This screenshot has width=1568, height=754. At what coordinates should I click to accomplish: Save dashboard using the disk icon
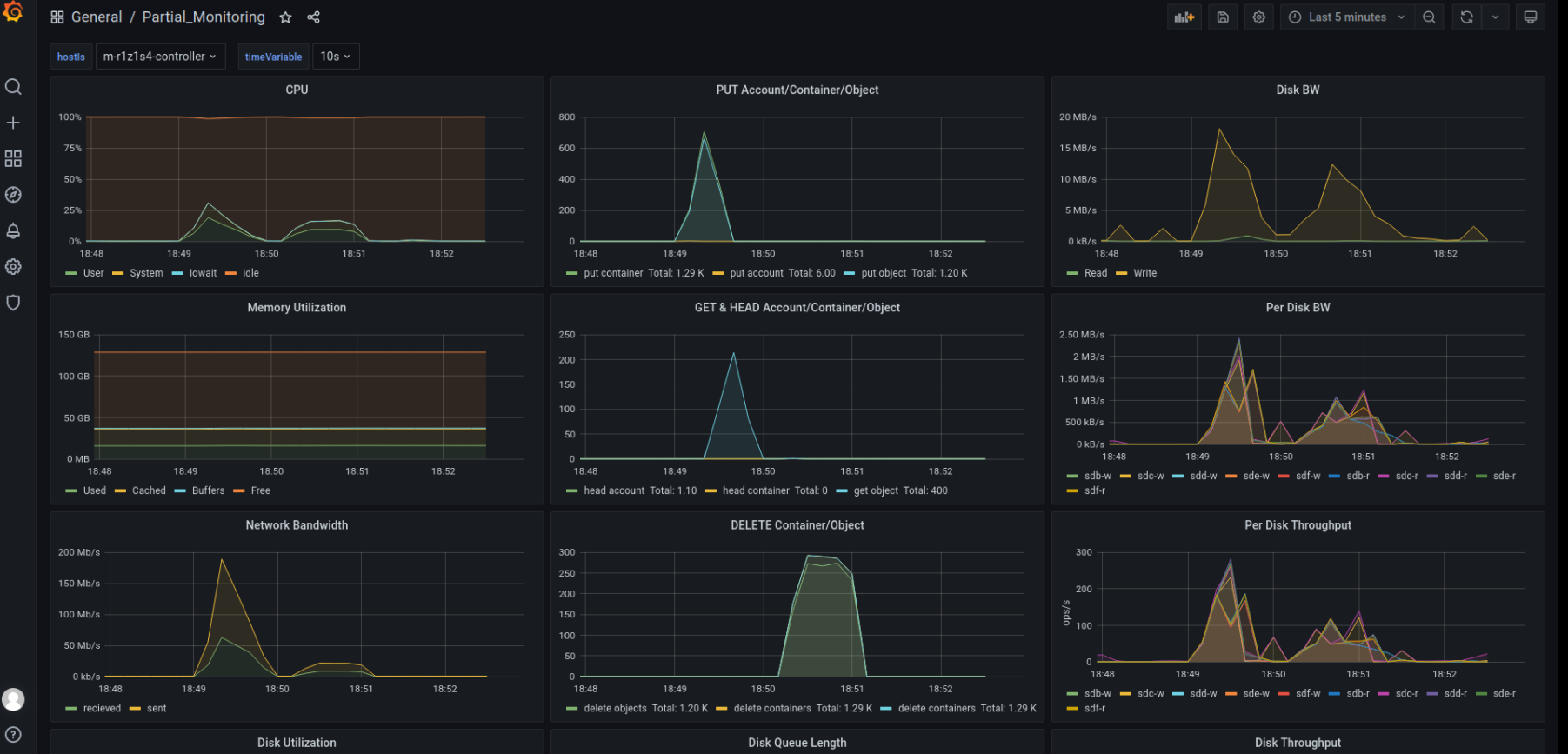tap(1222, 17)
